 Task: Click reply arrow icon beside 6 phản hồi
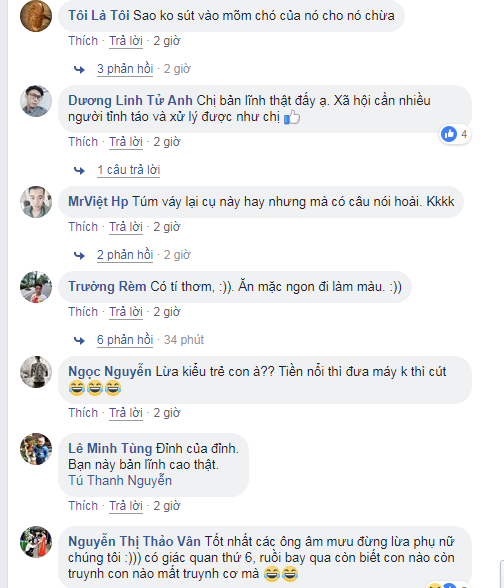tap(79, 340)
